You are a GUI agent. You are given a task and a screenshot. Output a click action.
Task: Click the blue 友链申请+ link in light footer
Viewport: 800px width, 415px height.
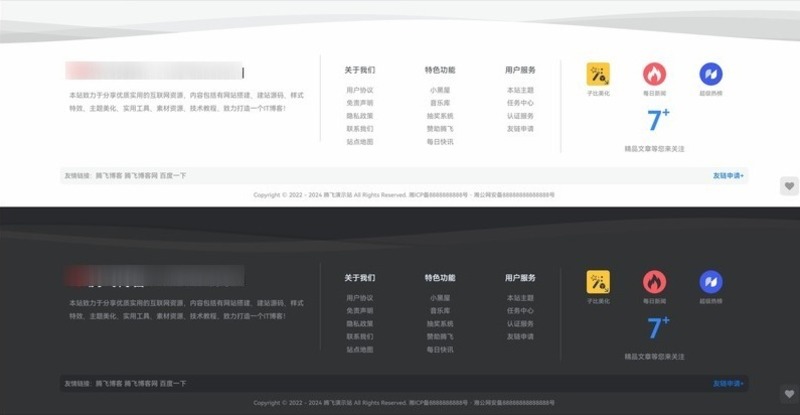[x=727, y=175]
